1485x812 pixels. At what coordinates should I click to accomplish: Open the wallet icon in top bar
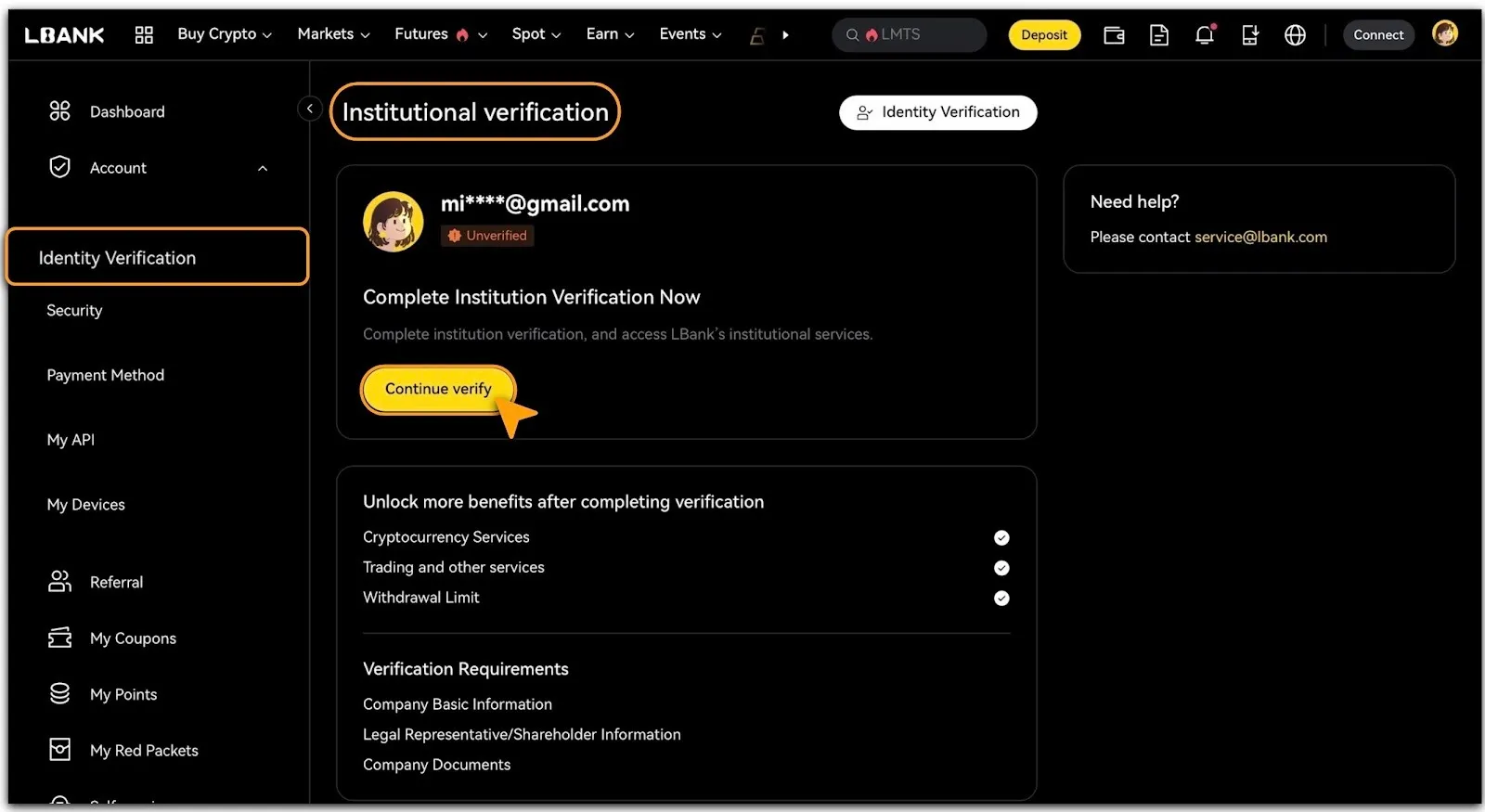[1114, 35]
